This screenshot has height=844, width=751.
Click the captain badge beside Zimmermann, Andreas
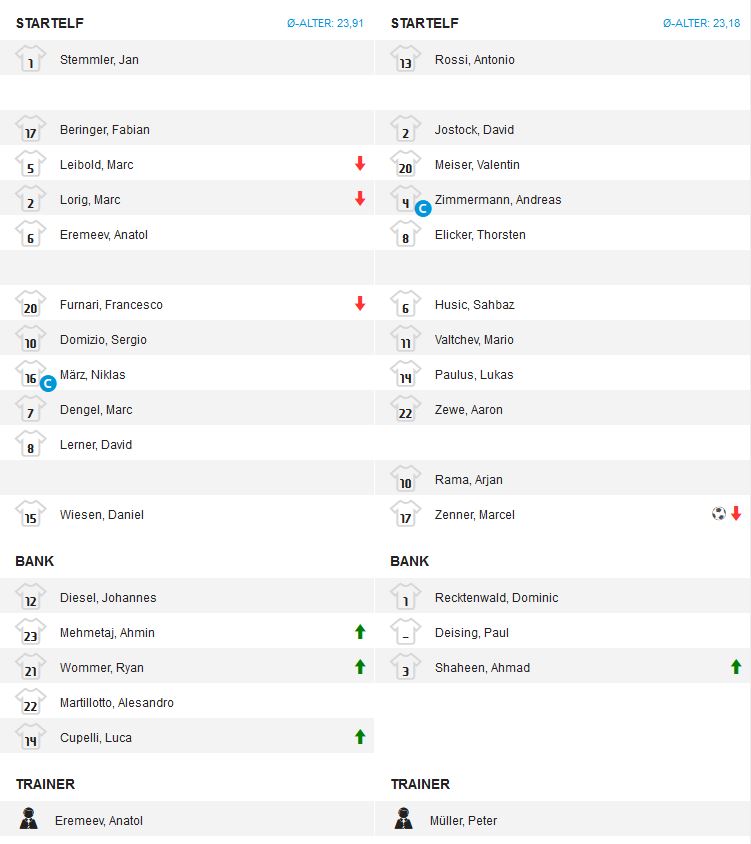[422, 207]
